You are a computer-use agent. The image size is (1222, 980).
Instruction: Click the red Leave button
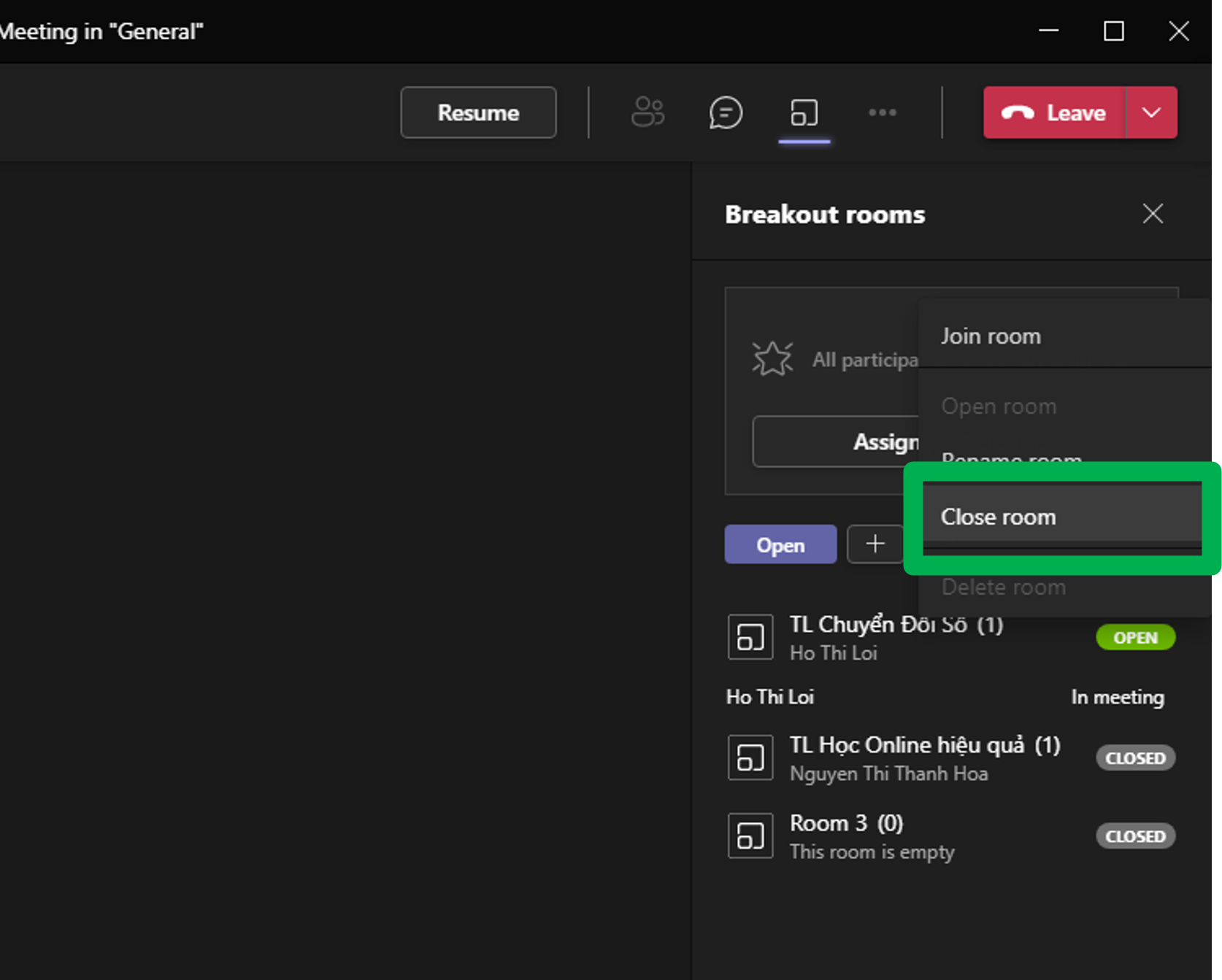click(1054, 112)
